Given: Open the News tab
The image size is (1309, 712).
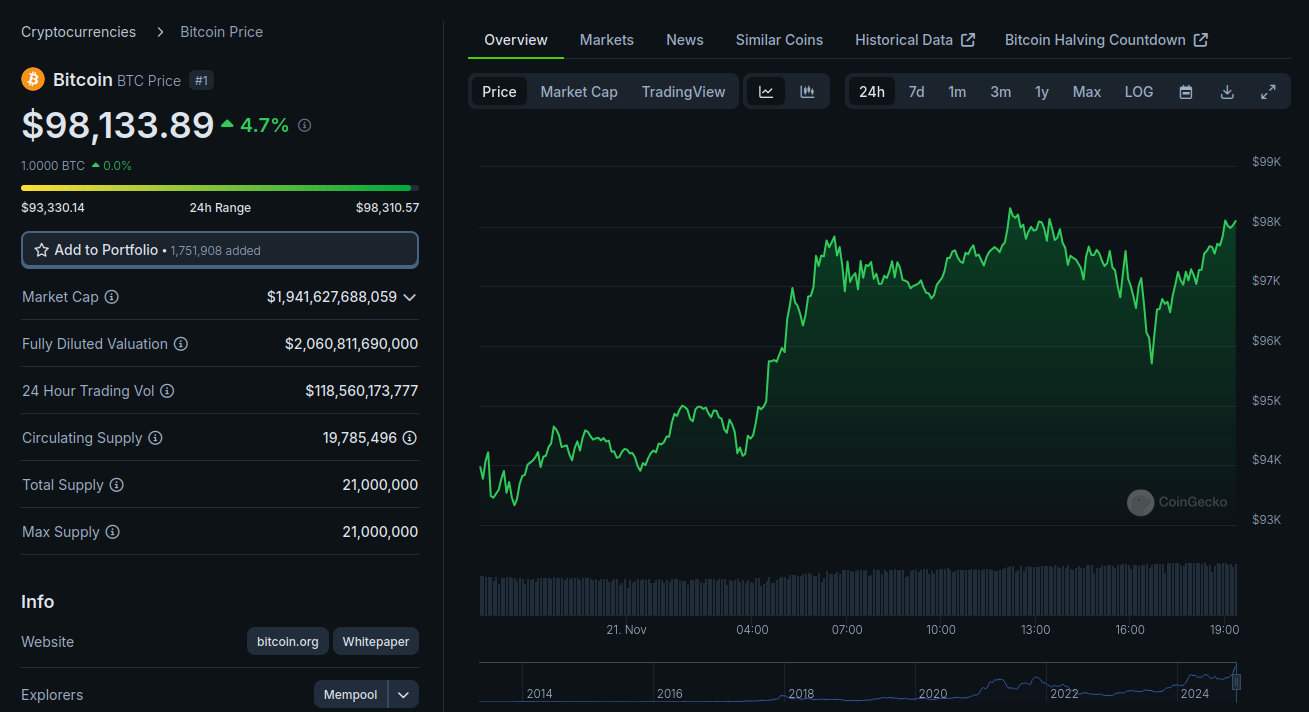Looking at the screenshot, I should 685,40.
